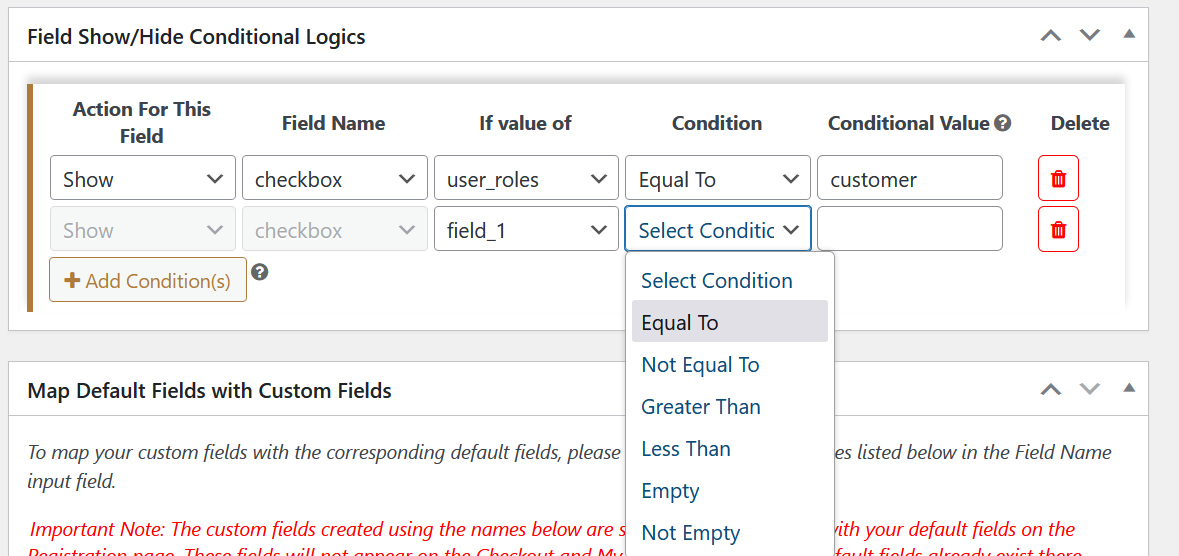Delete the first conditional logic row
Screen dimensions: 1179x556
click(1058, 179)
